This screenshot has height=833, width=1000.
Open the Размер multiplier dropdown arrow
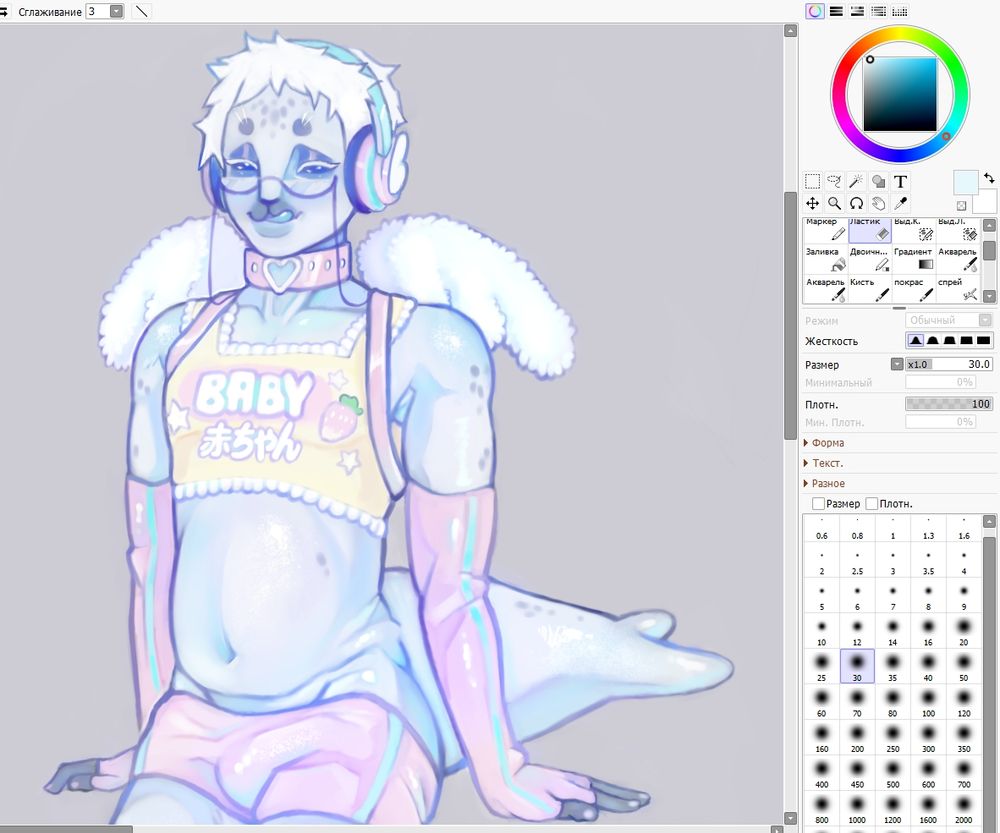897,364
